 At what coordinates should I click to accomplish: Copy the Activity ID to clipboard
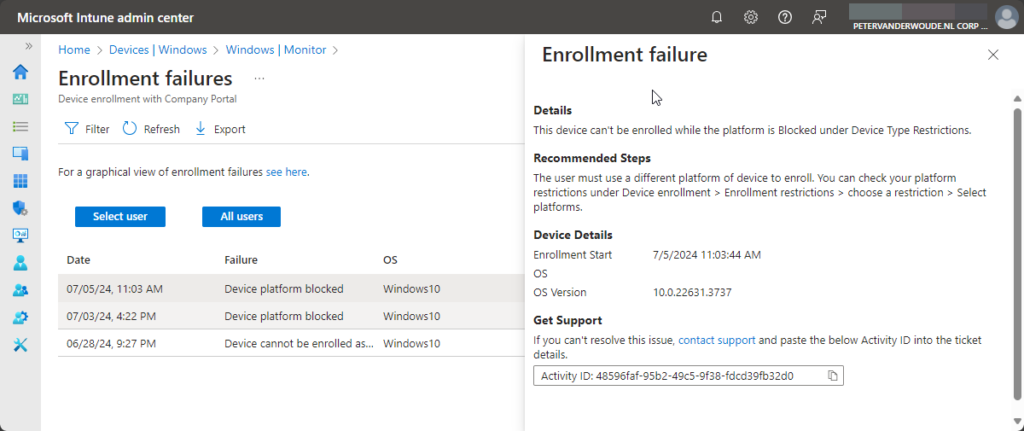832,376
